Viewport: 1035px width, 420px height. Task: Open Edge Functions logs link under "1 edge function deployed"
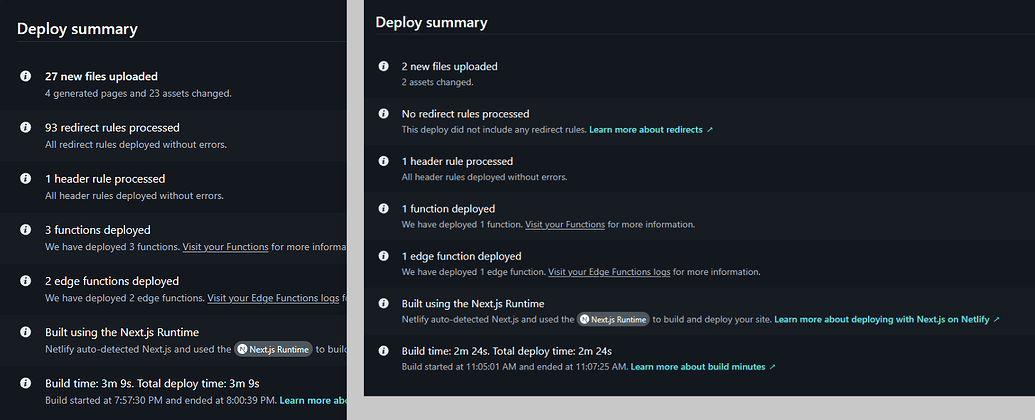pos(609,272)
